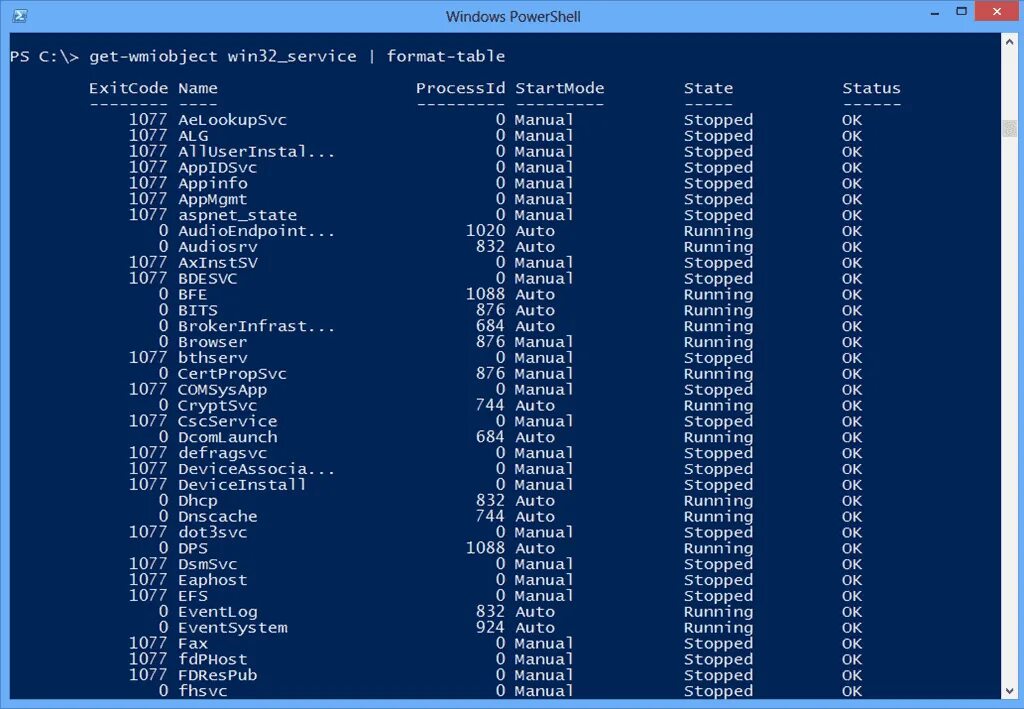This screenshot has width=1024, height=709.
Task: Select the bthserv service name
Action: [213, 358]
